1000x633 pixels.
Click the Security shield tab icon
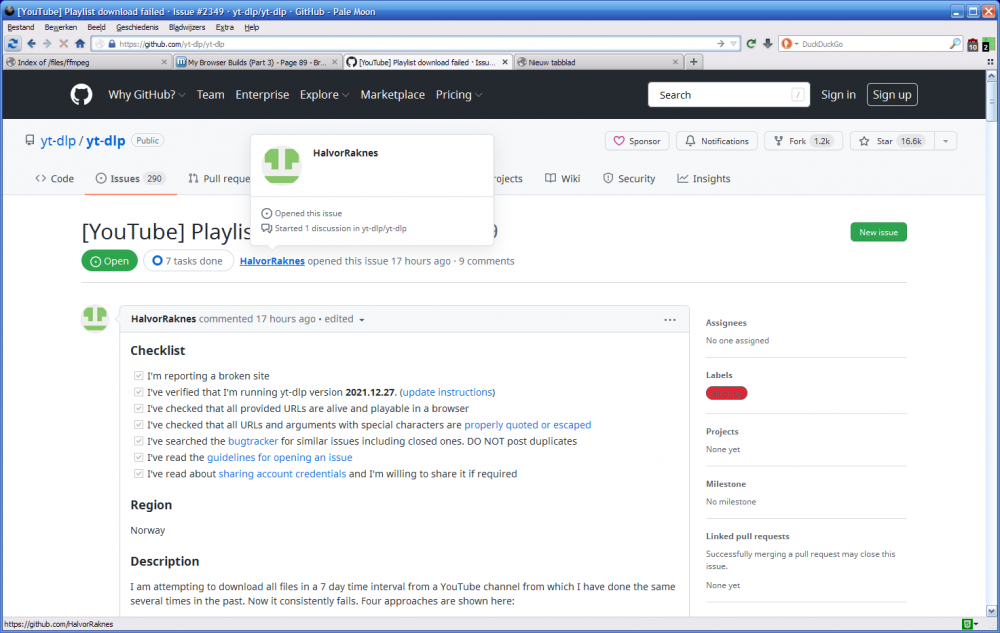608,178
